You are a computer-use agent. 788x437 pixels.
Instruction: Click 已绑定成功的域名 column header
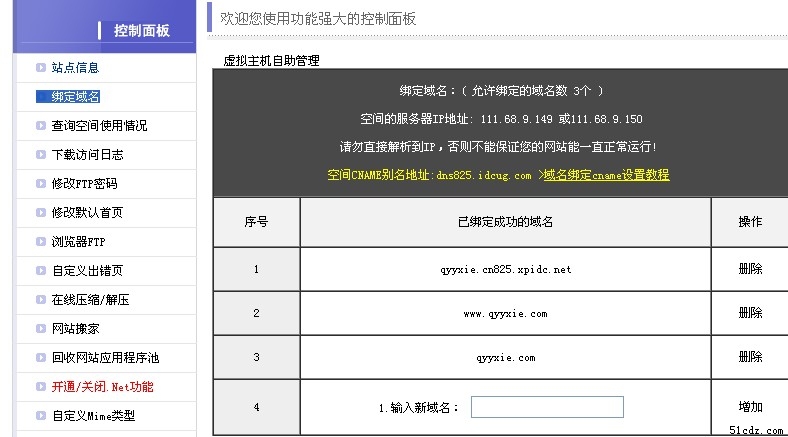click(x=506, y=222)
